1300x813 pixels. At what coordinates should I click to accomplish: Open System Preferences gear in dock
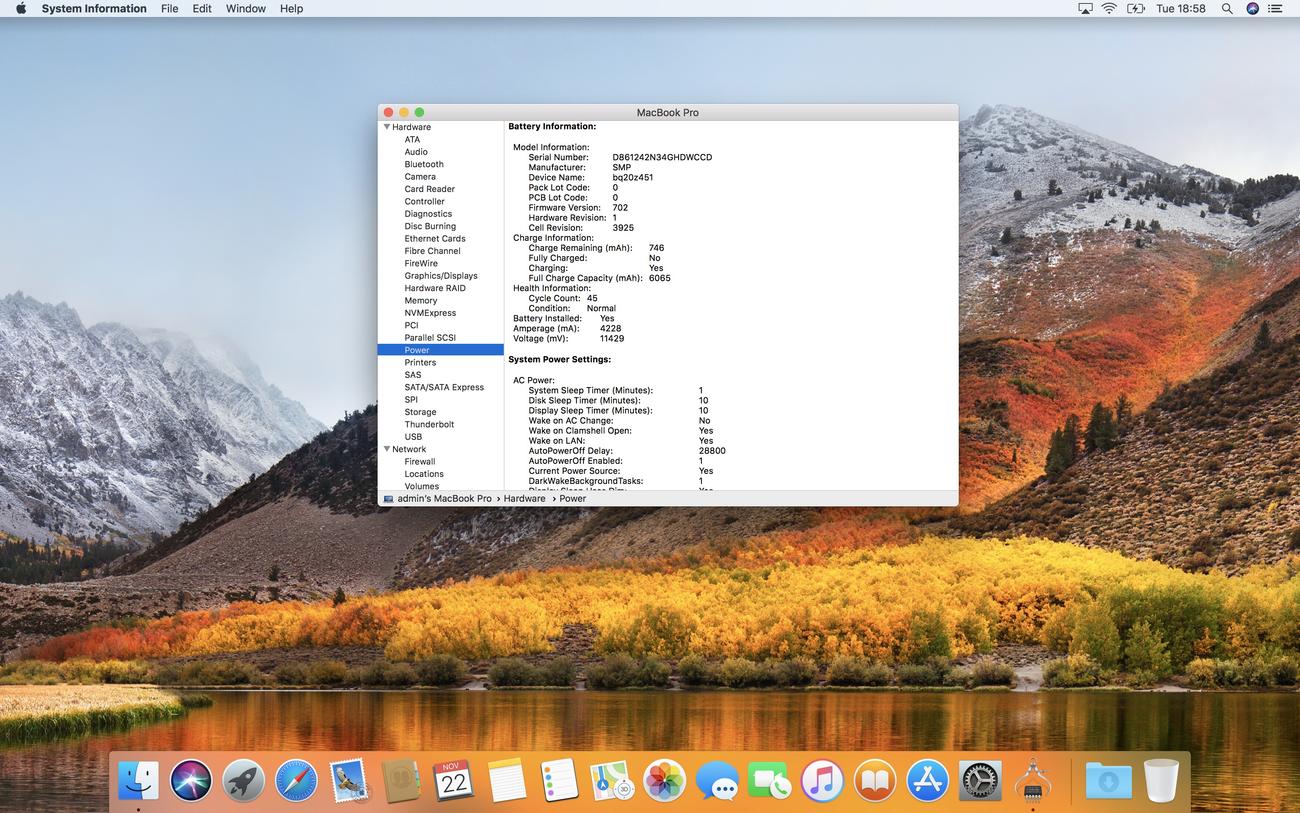point(980,780)
